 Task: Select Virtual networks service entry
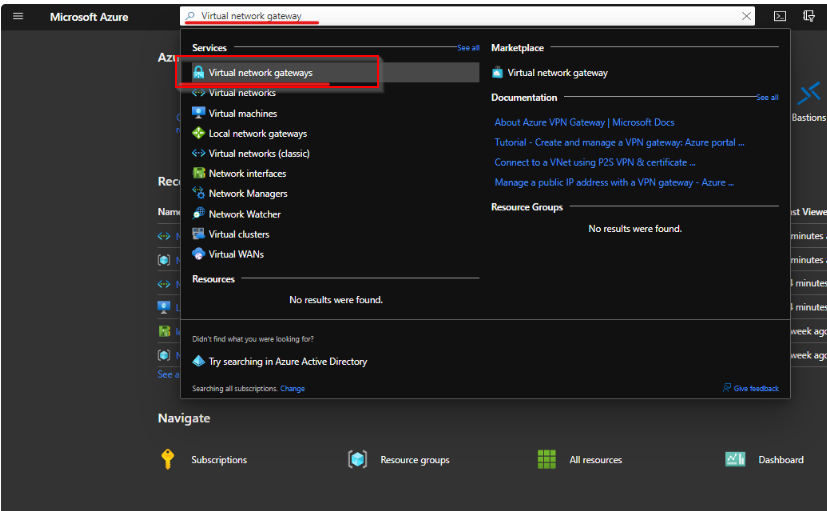(242, 93)
